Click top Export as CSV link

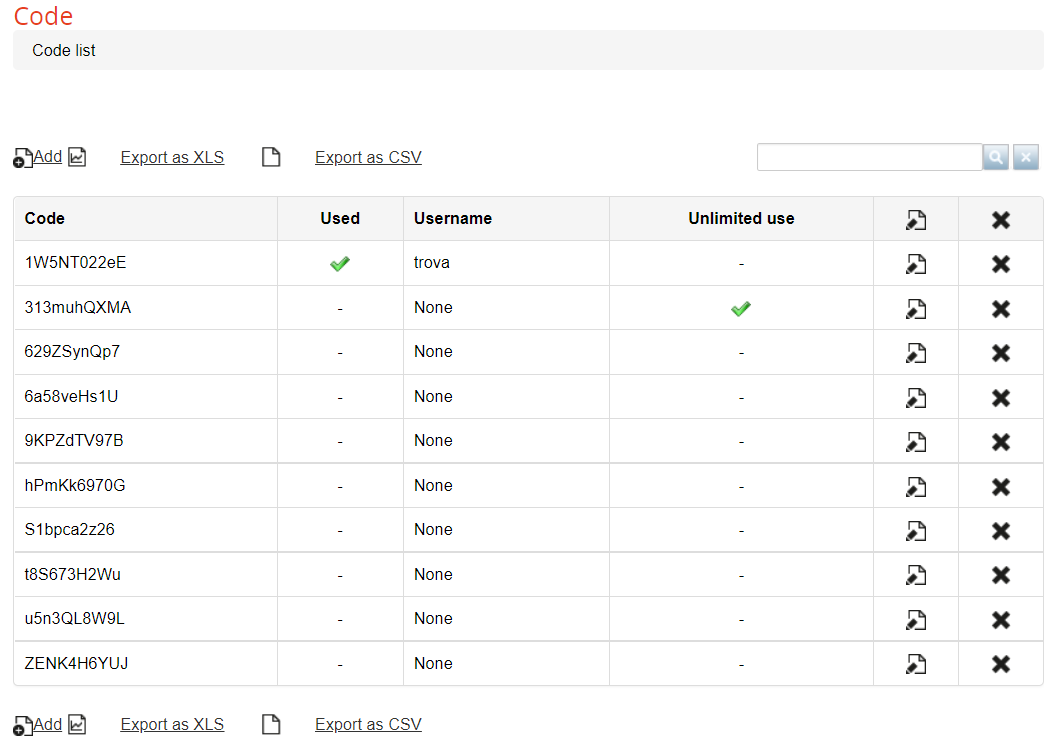(368, 157)
